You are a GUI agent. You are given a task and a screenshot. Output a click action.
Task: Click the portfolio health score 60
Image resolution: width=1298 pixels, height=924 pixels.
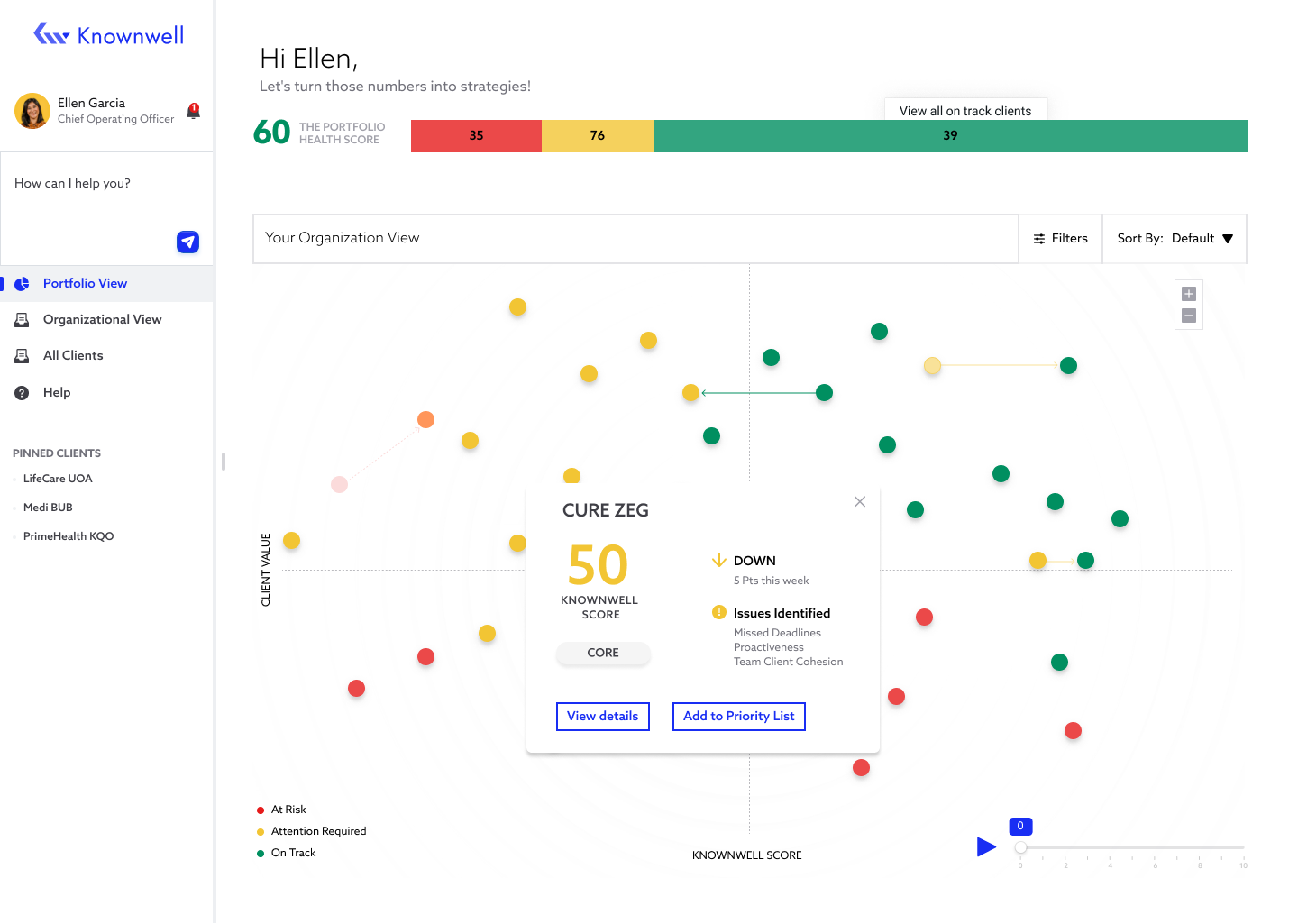coord(271,133)
